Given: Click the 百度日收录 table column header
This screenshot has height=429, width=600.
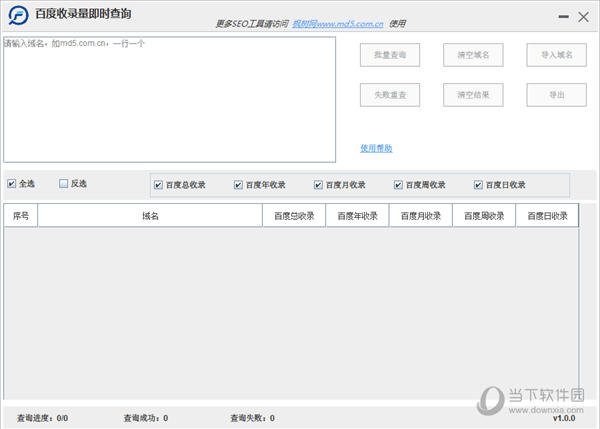Looking at the screenshot, I should 547,215.
